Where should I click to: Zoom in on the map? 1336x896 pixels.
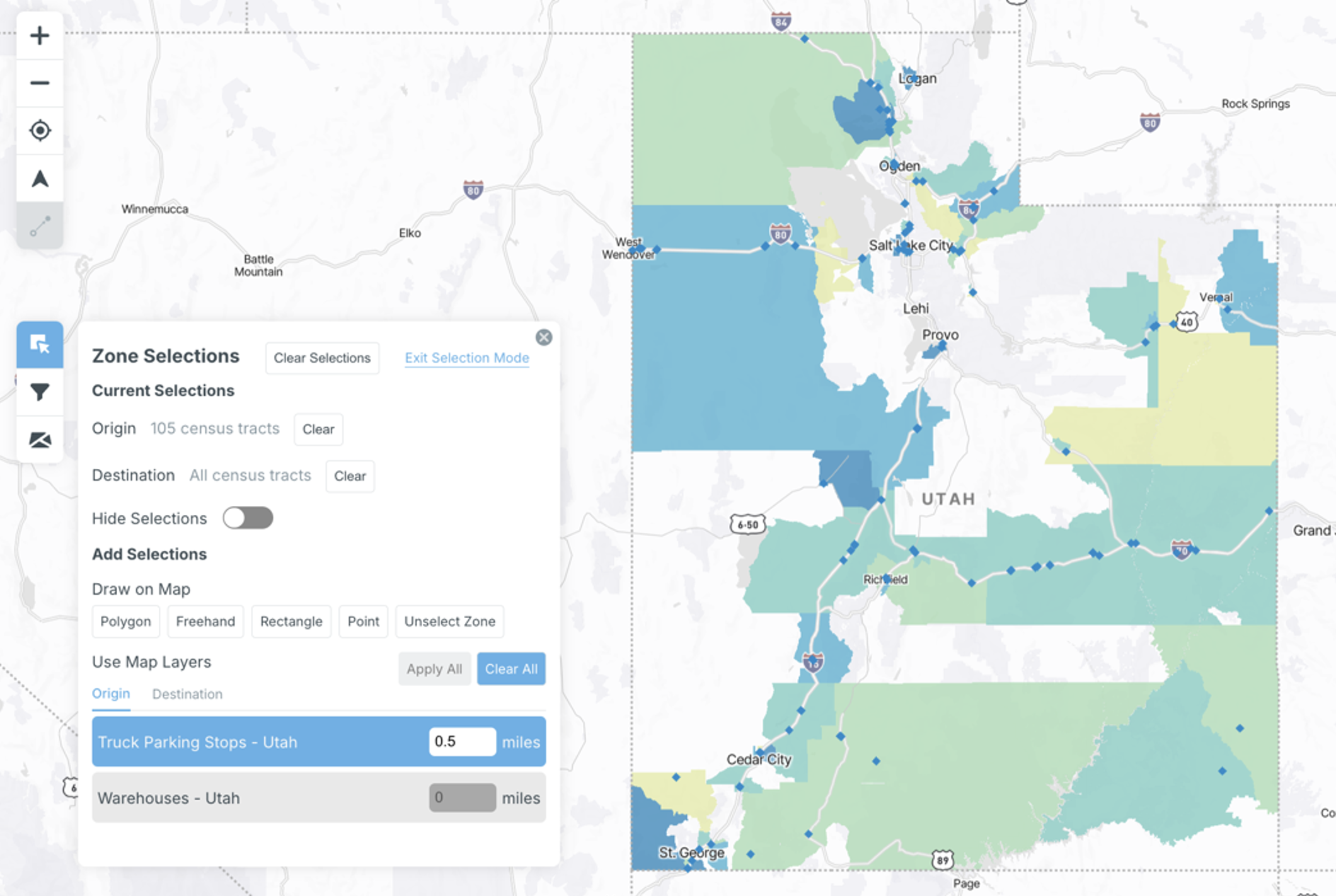click(x=40, y=36)
